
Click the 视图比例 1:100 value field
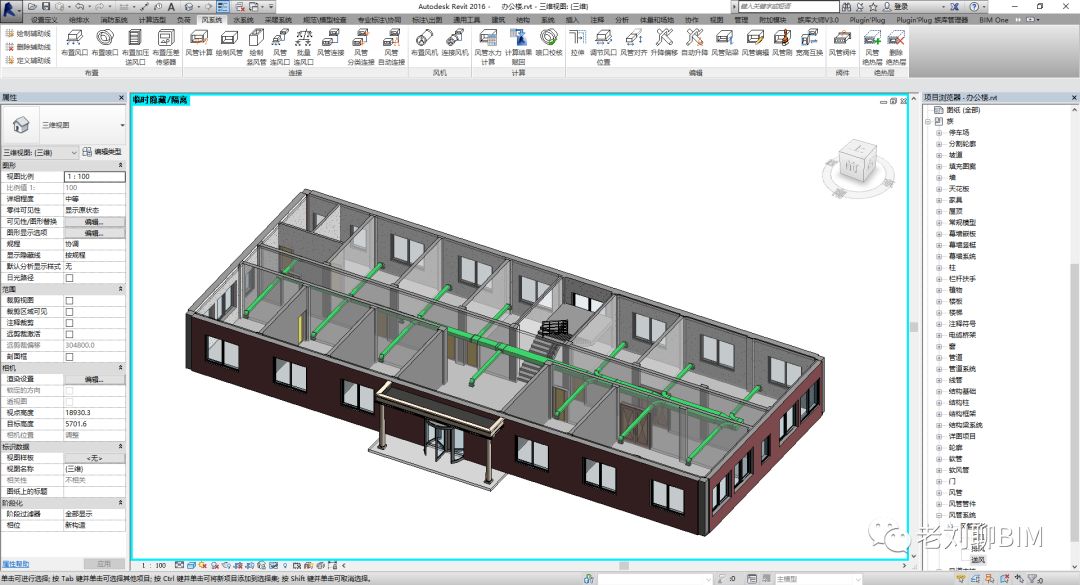(x=94, y=176)
